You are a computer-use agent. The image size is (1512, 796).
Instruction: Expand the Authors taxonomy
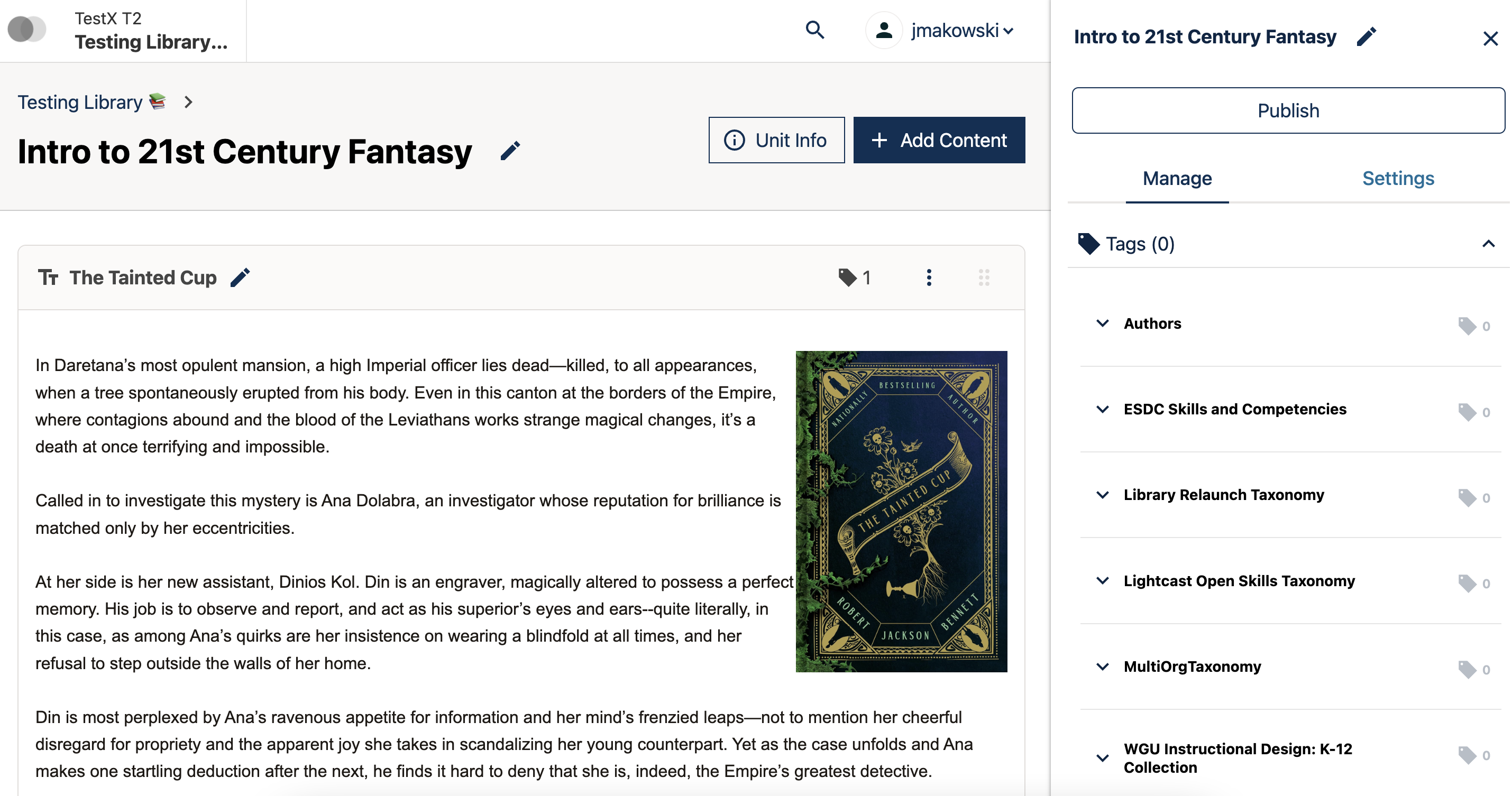pyautogui.click(x=1102, y=323)
